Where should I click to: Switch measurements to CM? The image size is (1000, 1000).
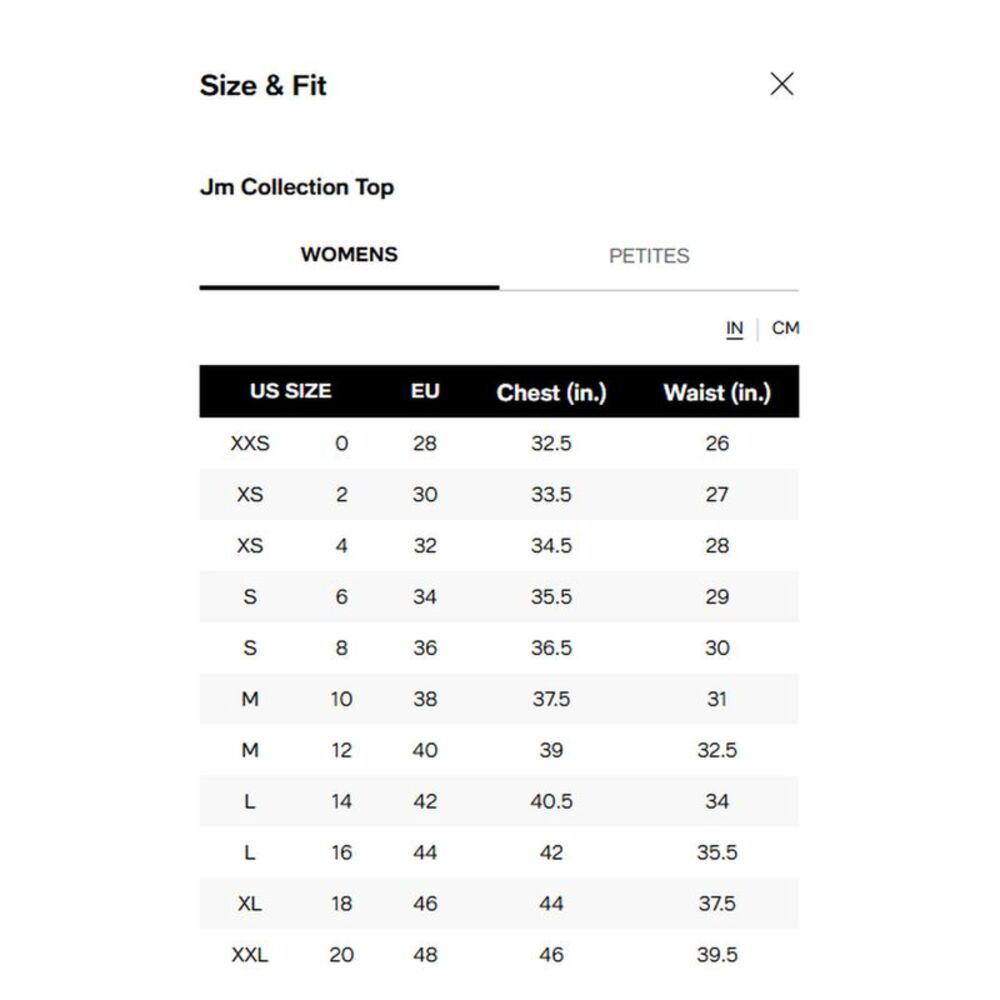click(785, 328)
